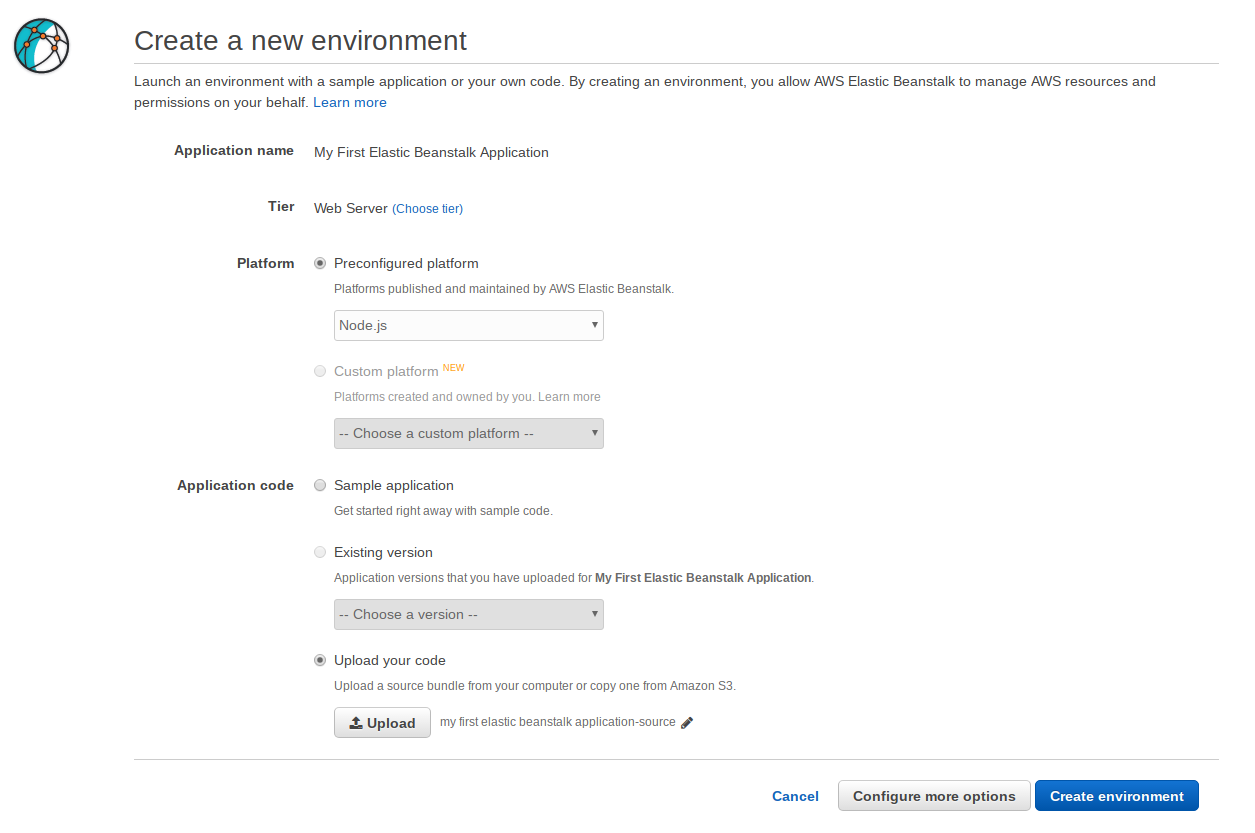1255x833 pixels.
Task: Select the Upload your code radio button
Action: coord(320,660)
